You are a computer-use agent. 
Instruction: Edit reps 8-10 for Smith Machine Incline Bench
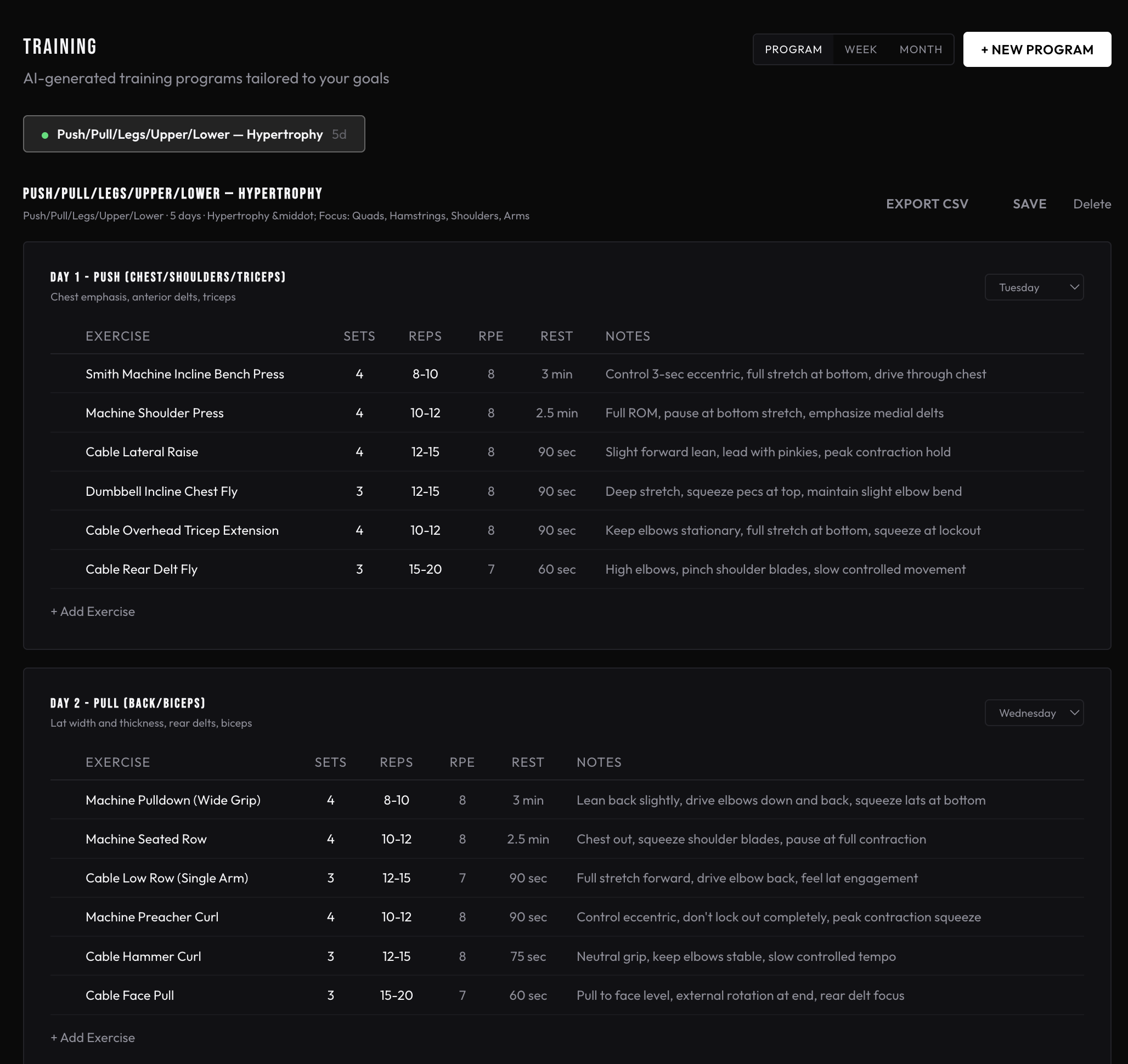click(425, 373)
